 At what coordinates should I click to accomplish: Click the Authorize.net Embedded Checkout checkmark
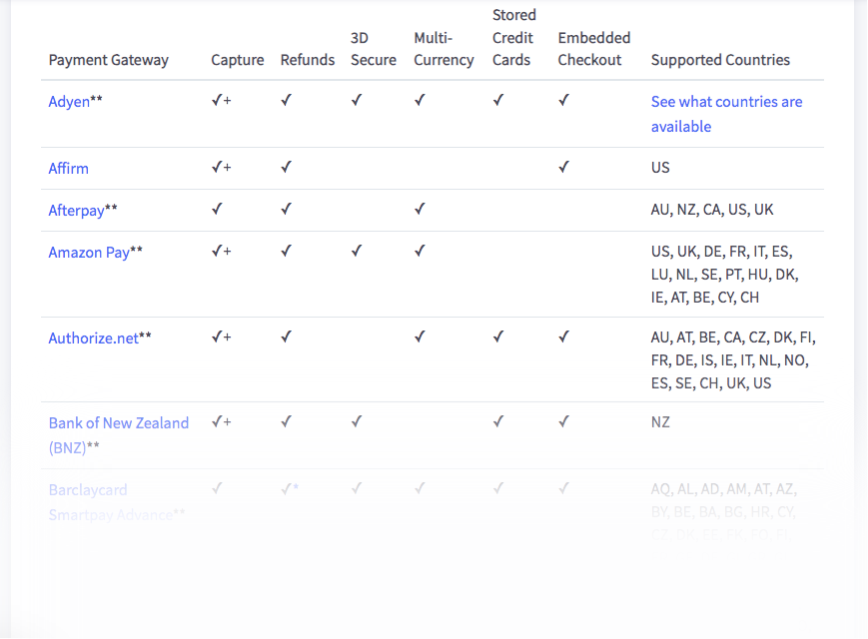click(564, 337)
